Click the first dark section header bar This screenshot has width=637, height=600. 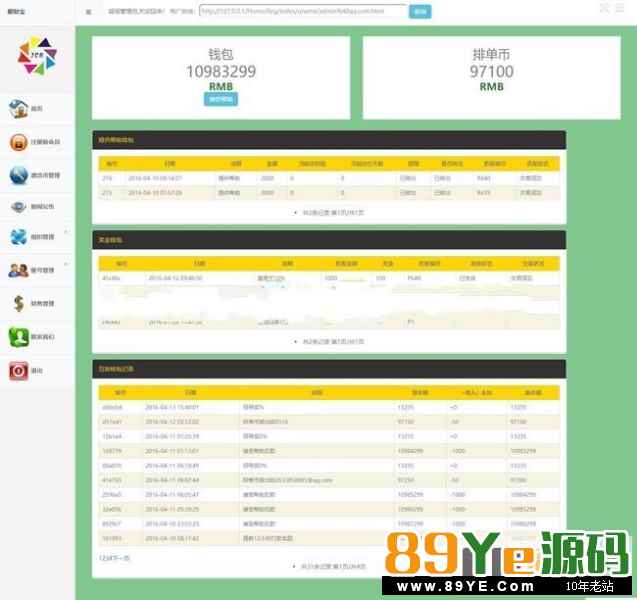point(329,140)
